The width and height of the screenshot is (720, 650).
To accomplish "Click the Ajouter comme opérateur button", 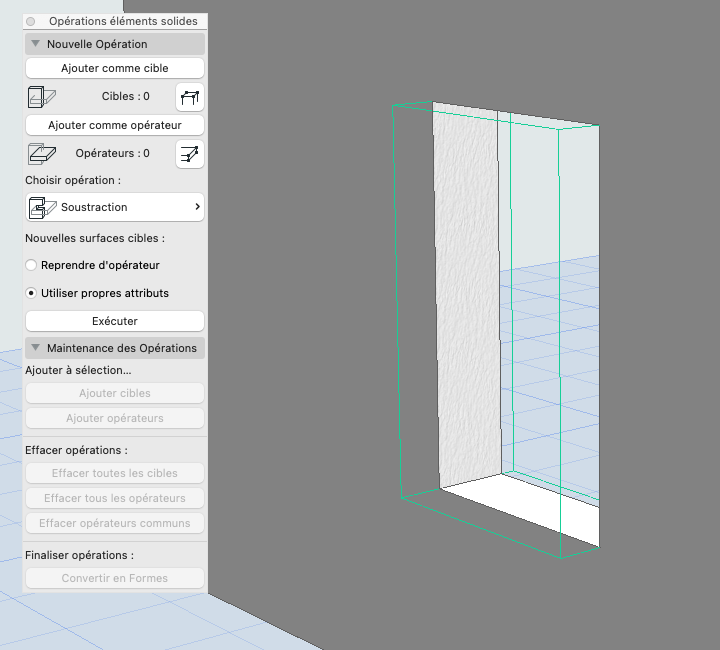I will click(x=115, y=125).
